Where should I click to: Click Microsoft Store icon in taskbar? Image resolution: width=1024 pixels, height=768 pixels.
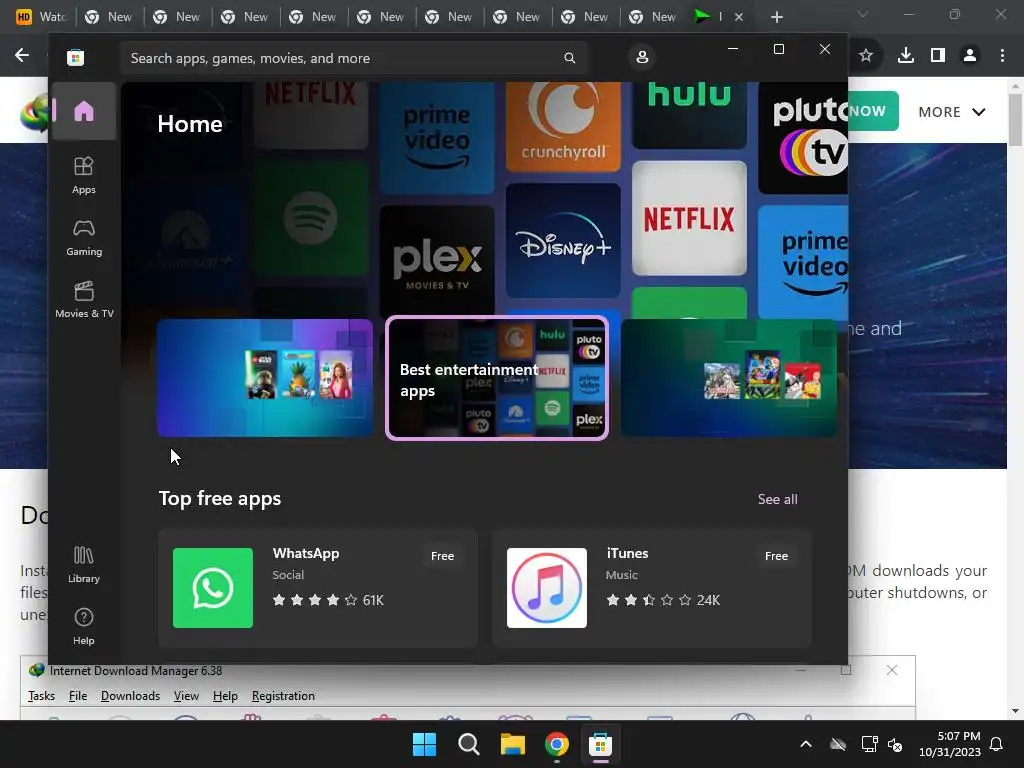tap(600, 744)
